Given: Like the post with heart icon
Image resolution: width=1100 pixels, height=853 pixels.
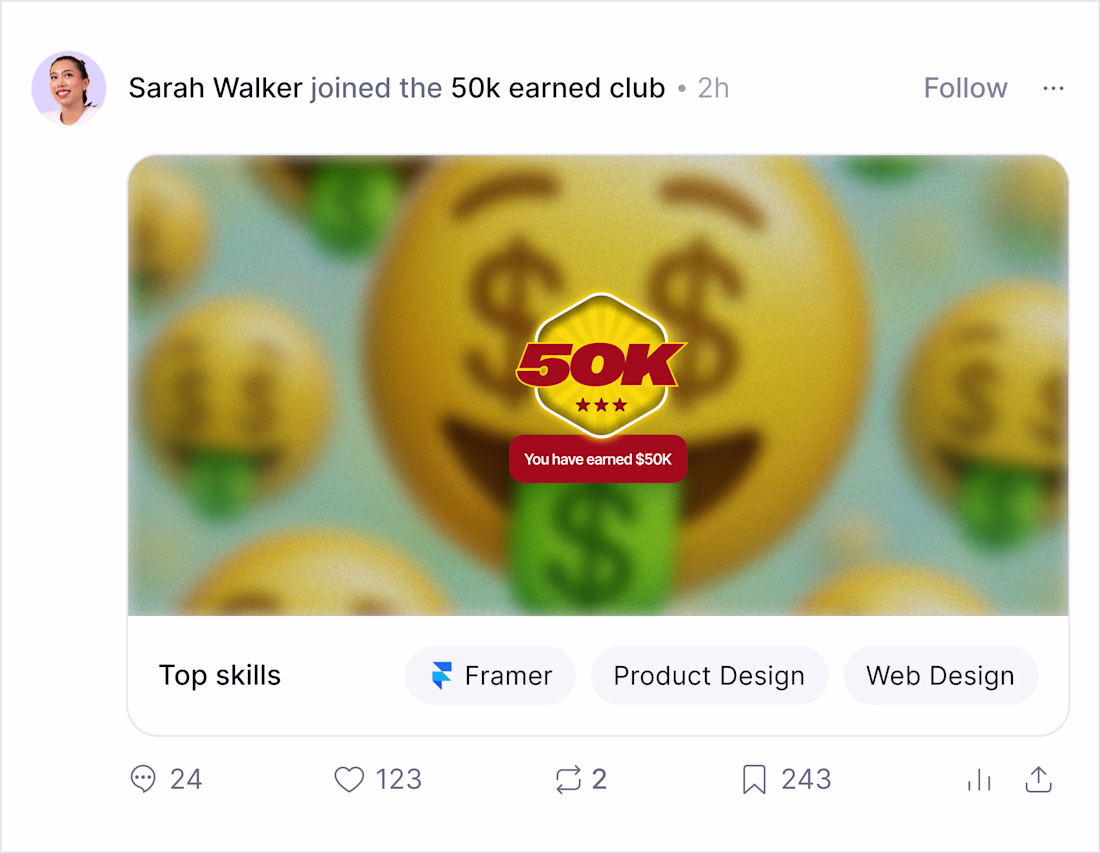Looking at the screenshot, I should (349, 779).
